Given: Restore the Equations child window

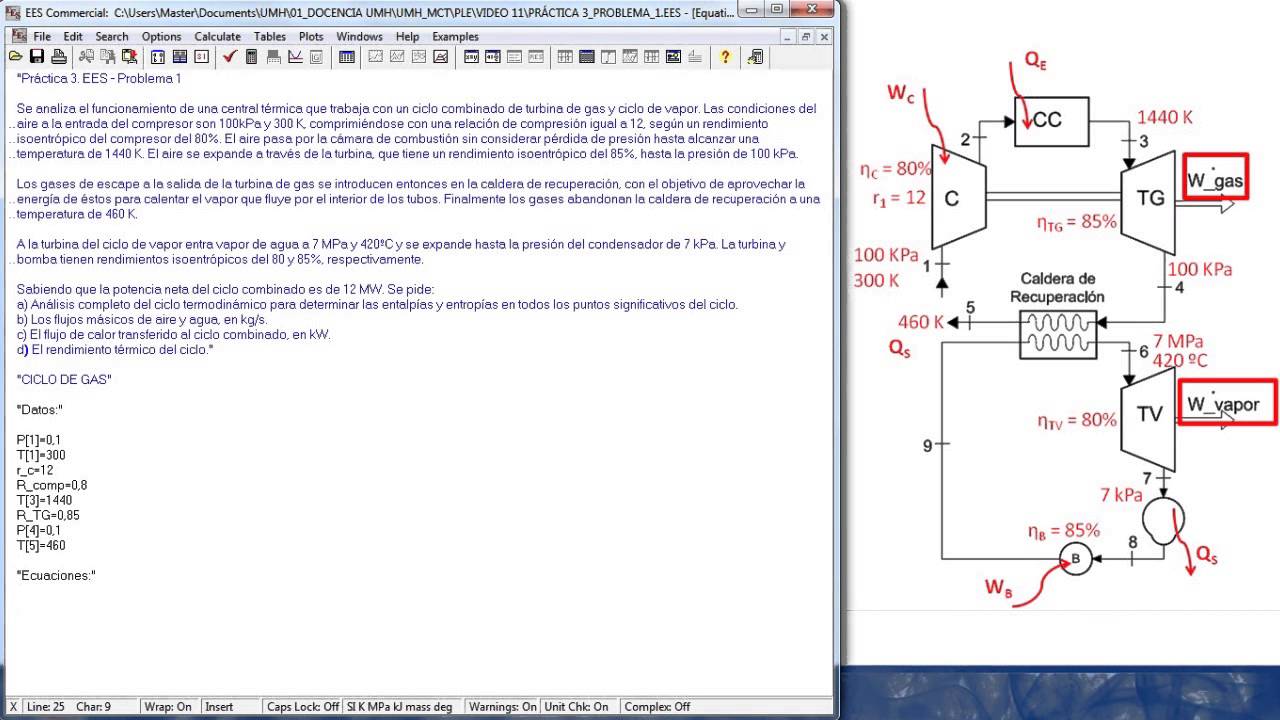Looking at the screenshot, I should pos(807,36).
